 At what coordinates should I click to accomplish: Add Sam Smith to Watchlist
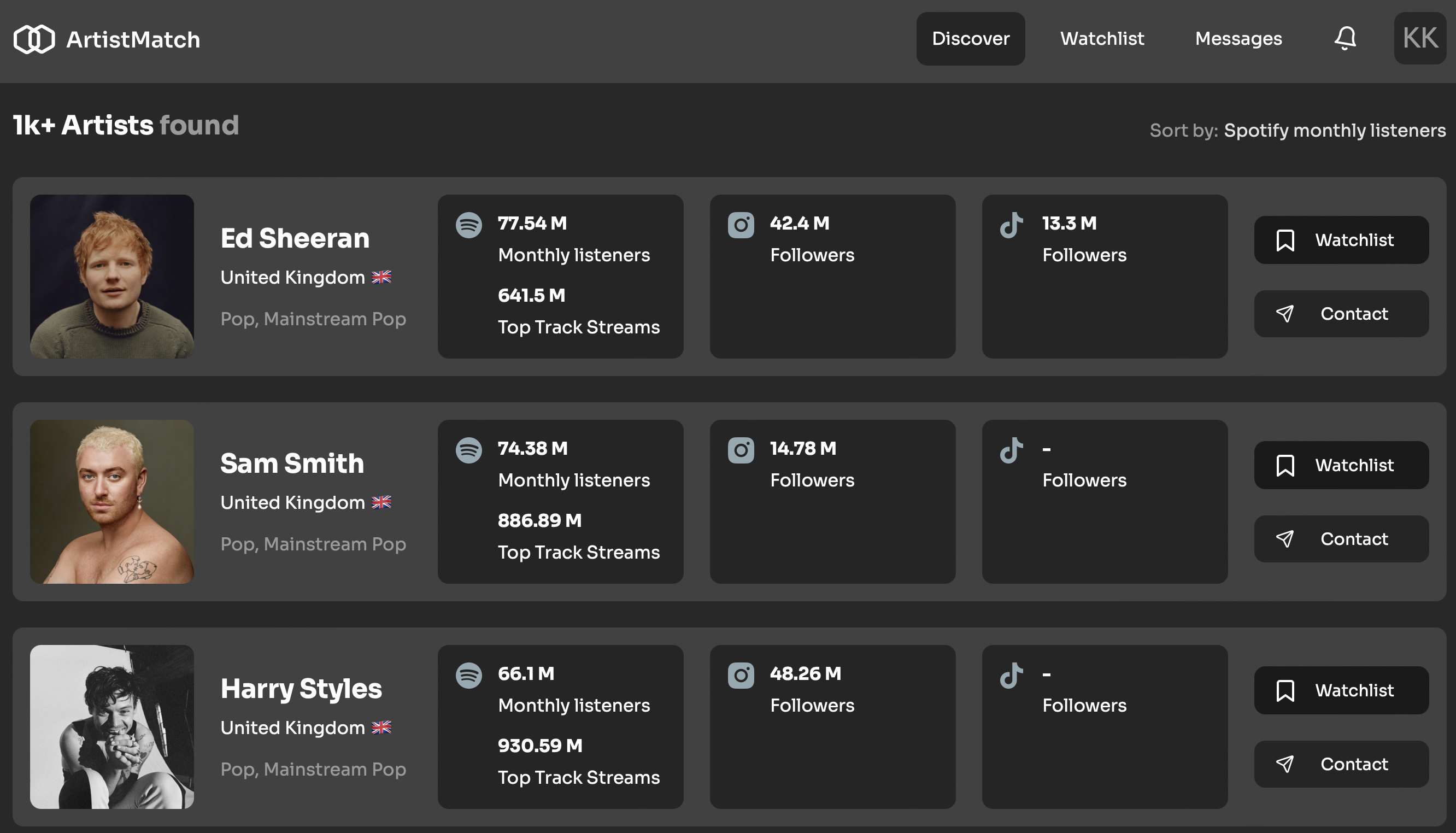pyautogui.click(x=1341, y=465)
